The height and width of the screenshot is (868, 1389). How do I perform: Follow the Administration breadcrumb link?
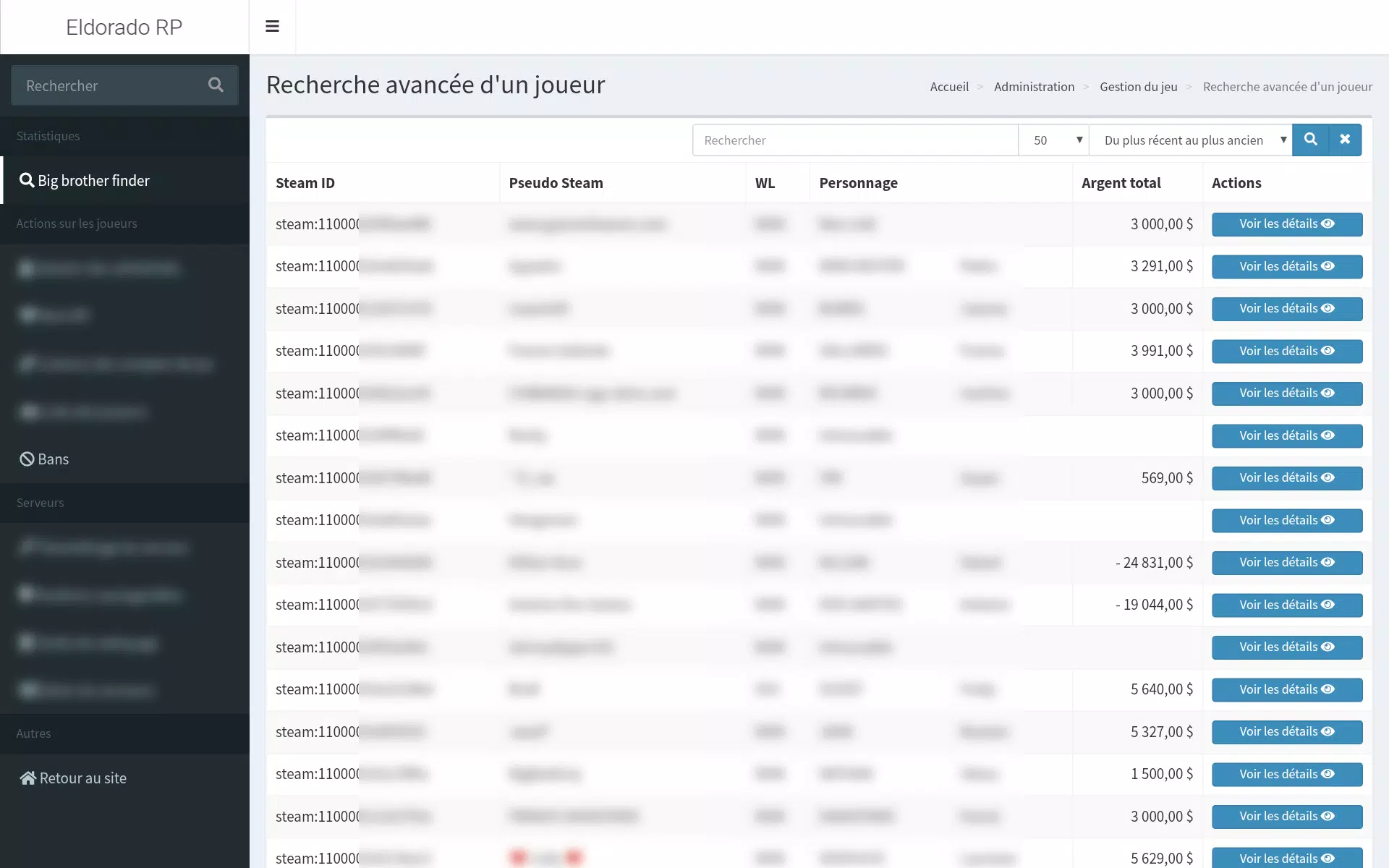1034,87
